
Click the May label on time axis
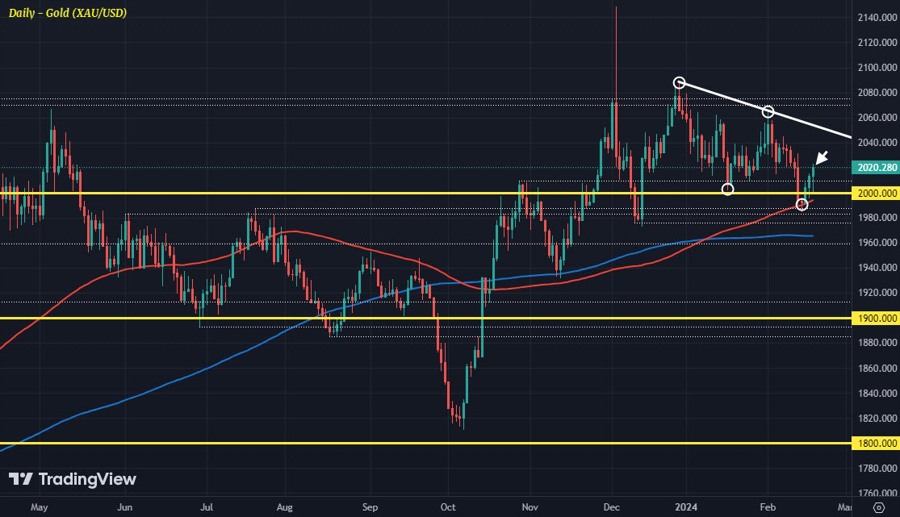pyautogui.click(x=39, y=507)
